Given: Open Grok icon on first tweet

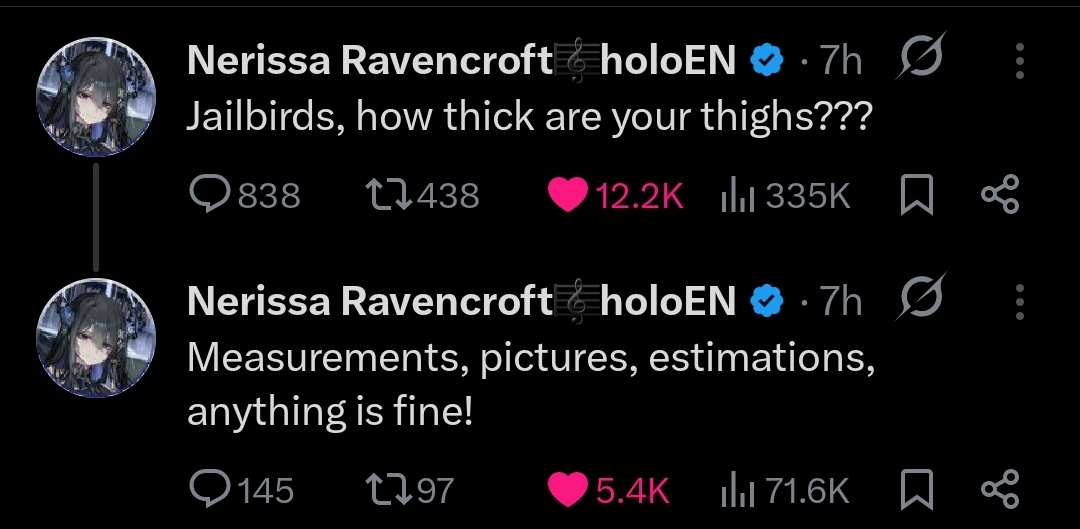Looking at the screenshot, I should coord(920,55).
